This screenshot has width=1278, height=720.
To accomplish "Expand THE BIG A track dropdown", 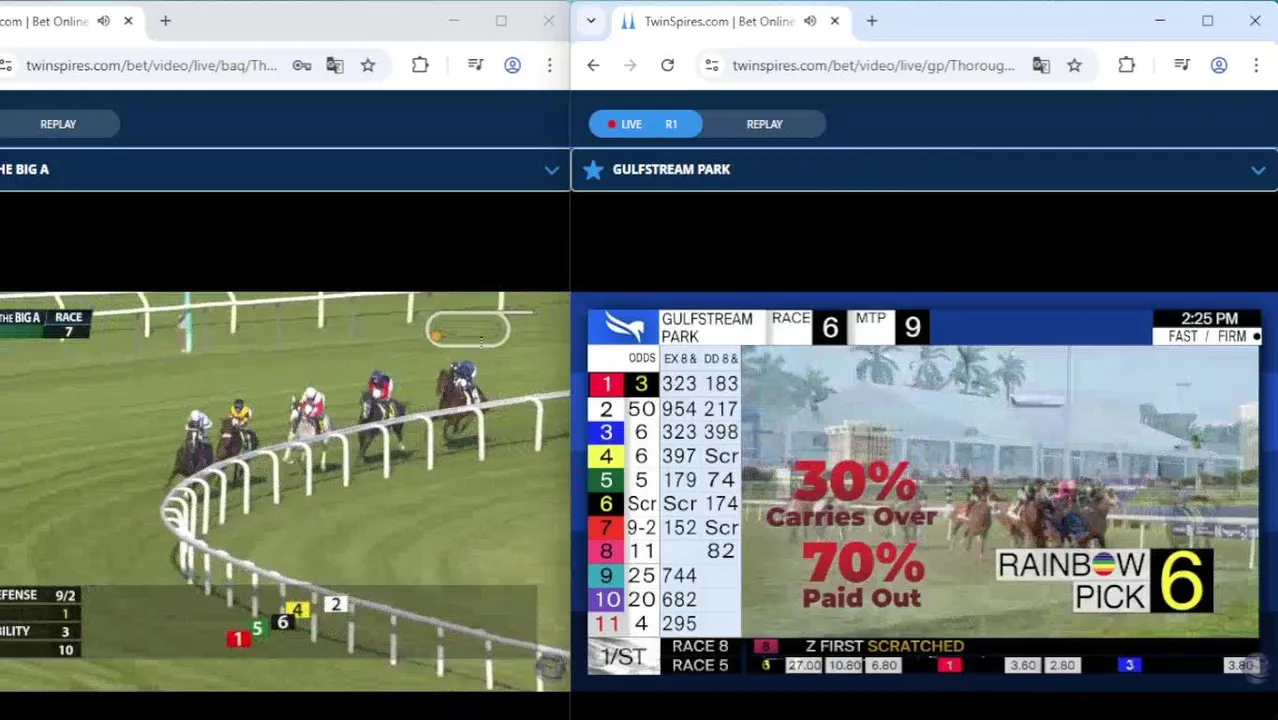I will click(551, 170).
